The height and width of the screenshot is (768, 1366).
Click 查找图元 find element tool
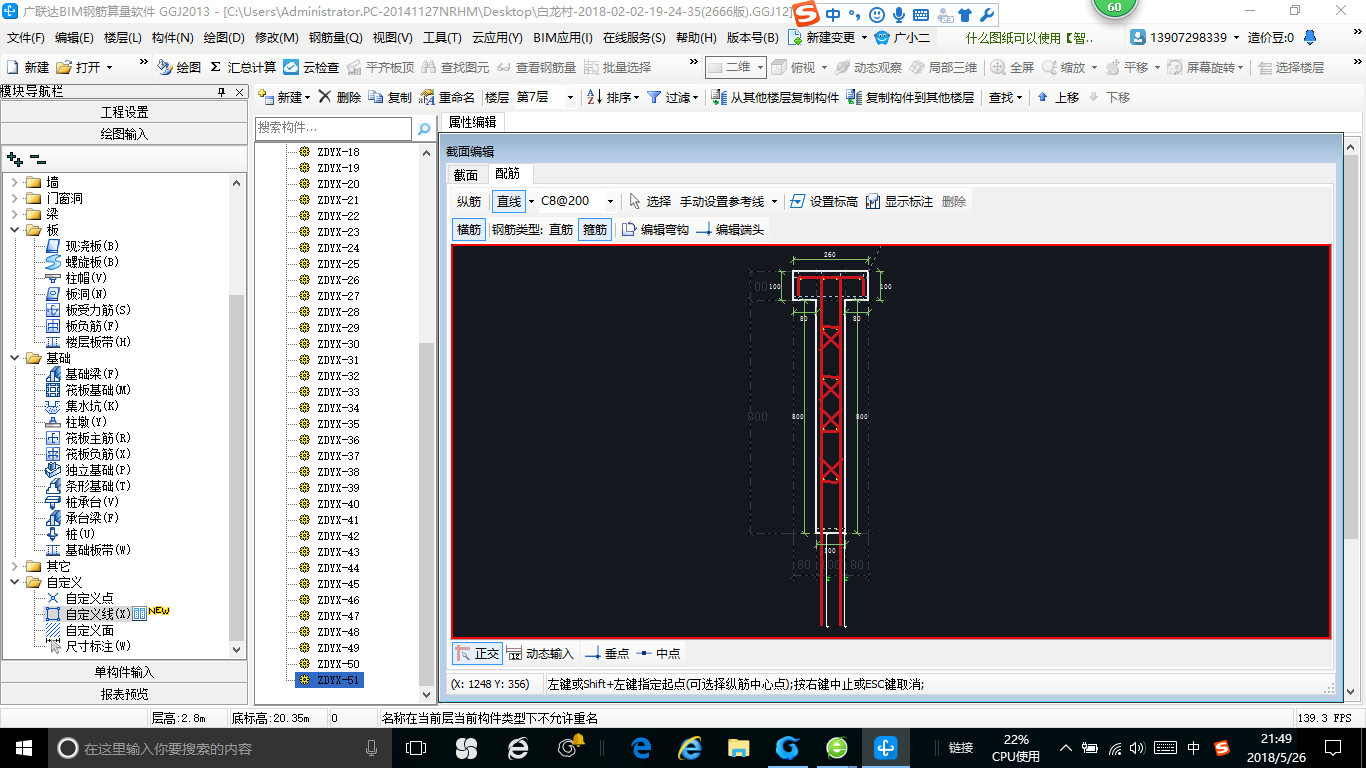click(x=455, y=67)
